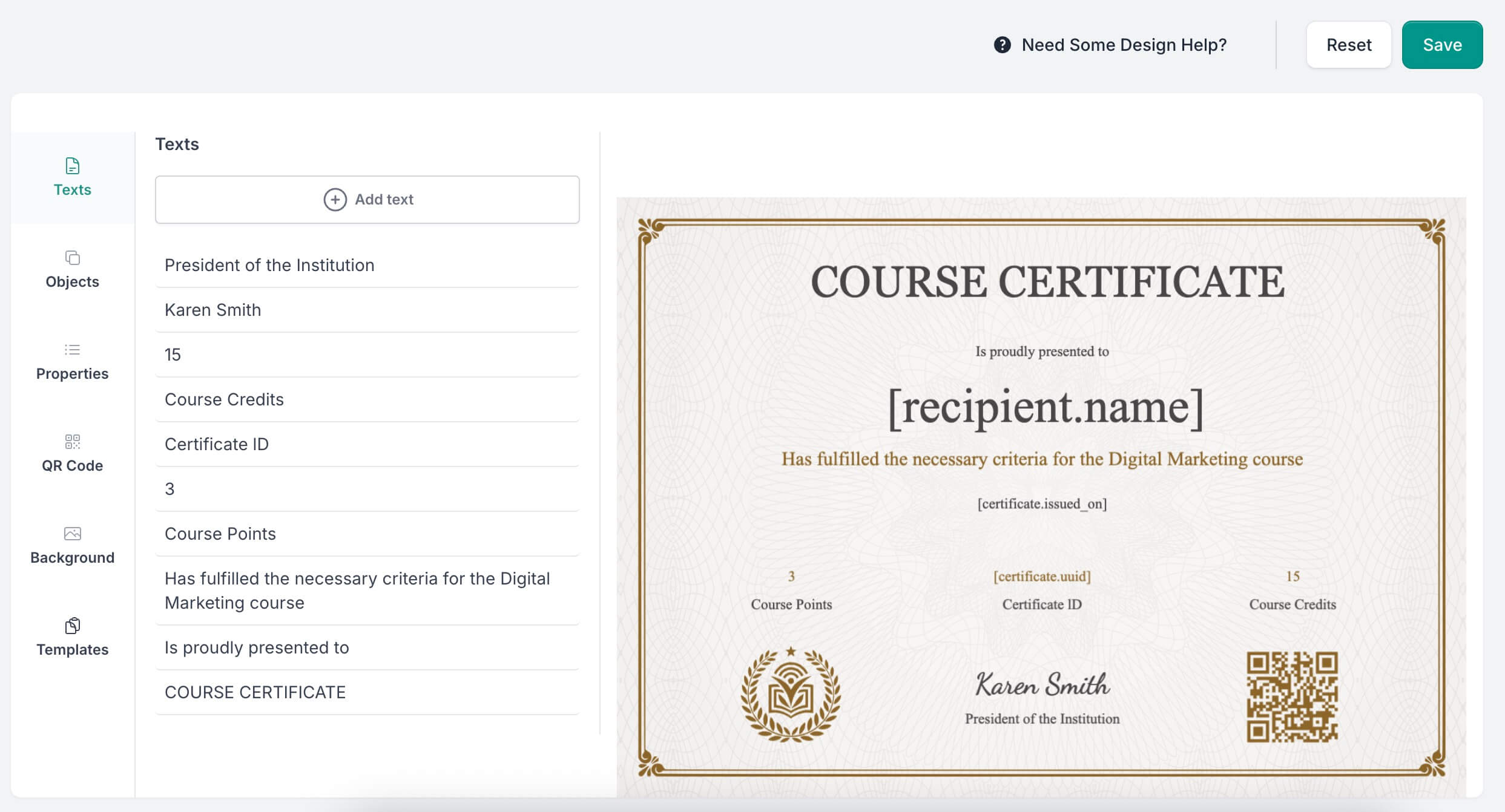
Task: Open the QR Code panel icon
Action: 72,442
